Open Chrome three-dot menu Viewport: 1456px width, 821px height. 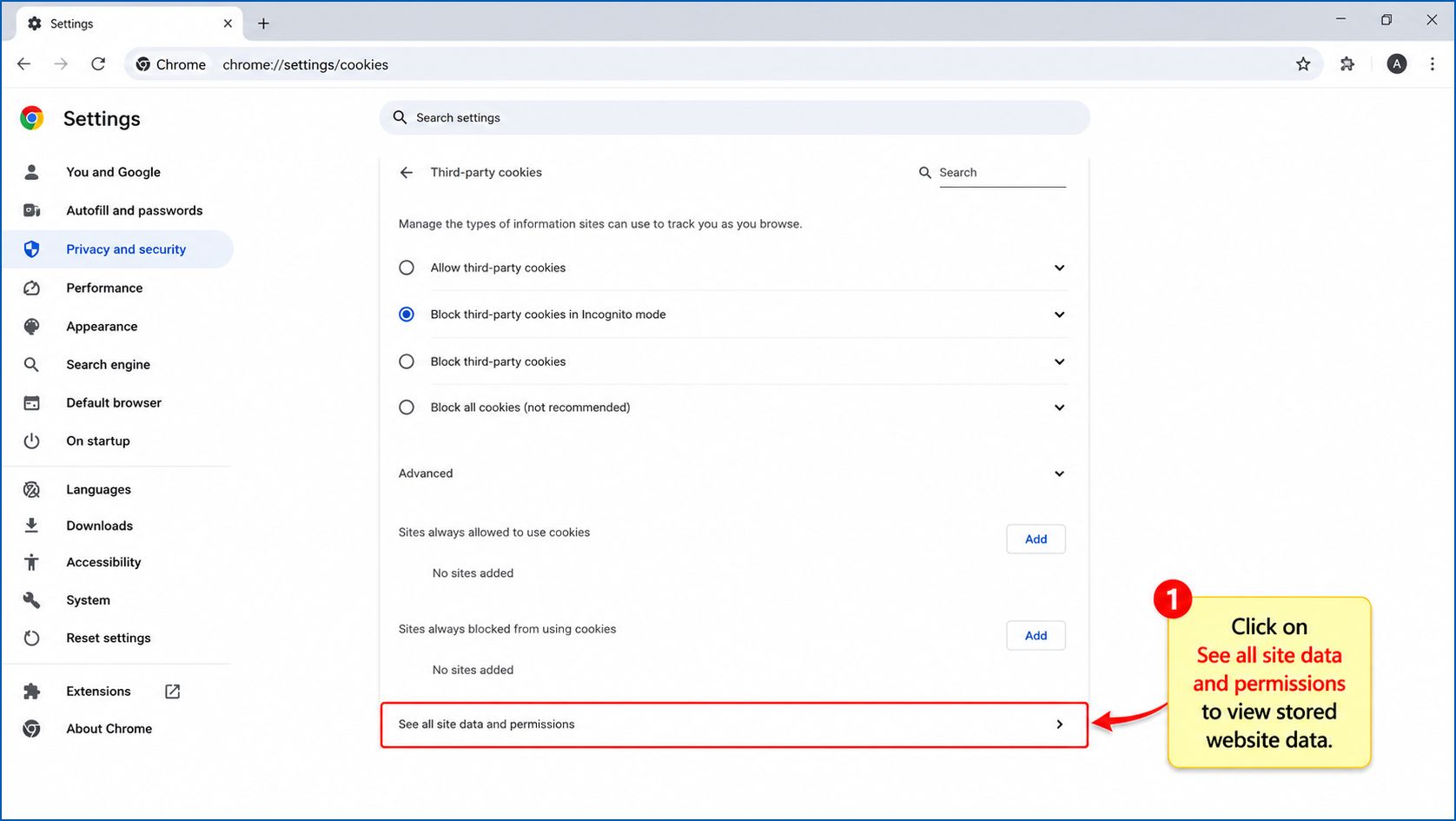(1433, 64)
